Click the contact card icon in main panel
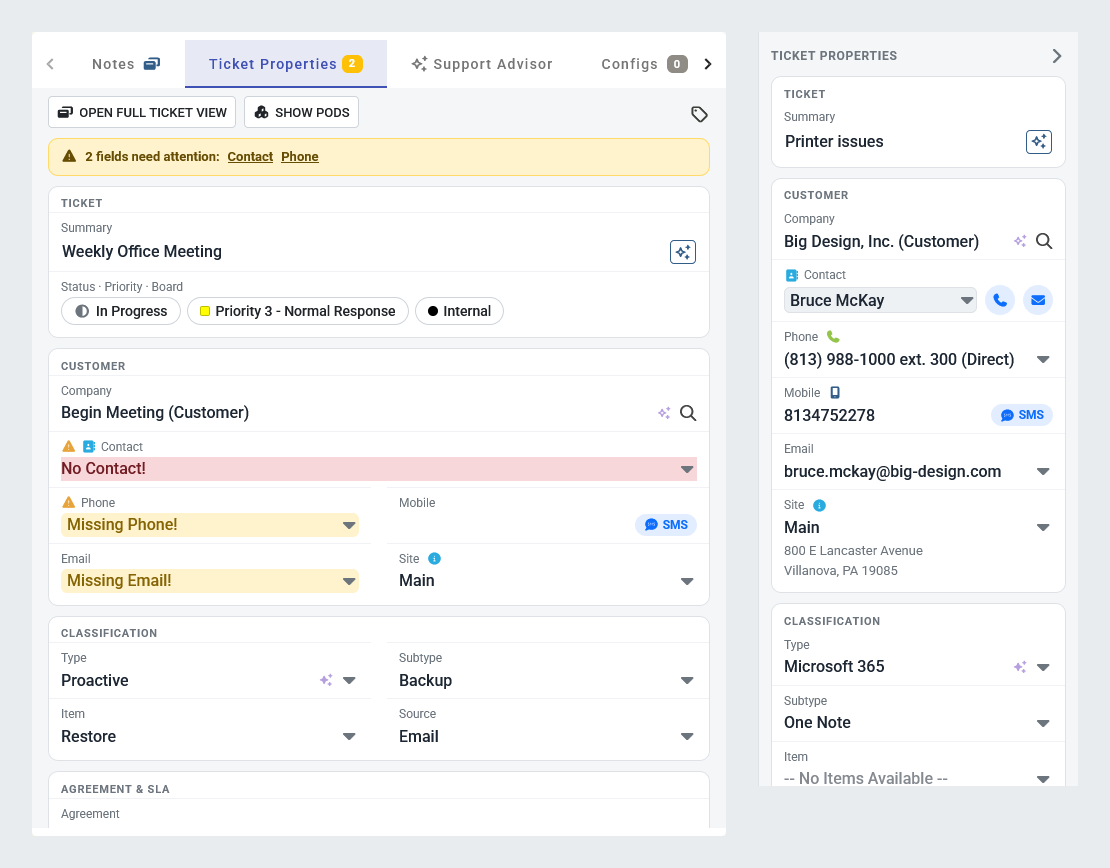 pos(88,447)
